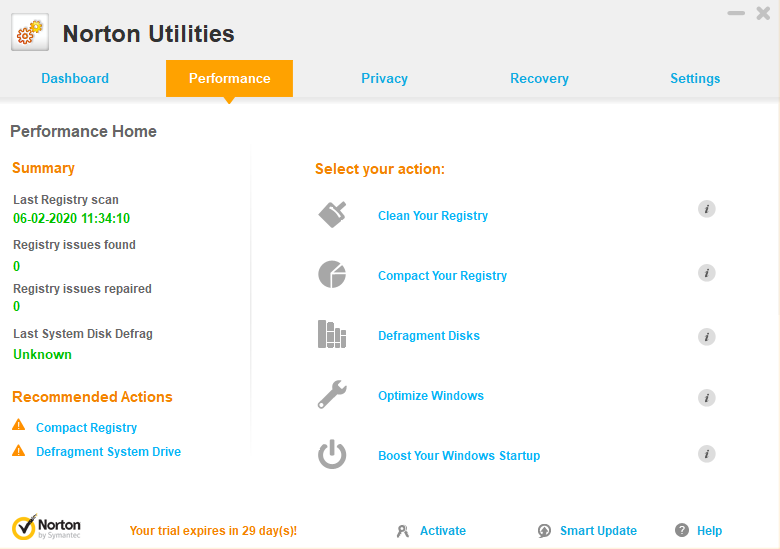Image resolution: width=780 pixels, height=549 pixels.
Task: Click the Unknown defrag status text
Action: (42, 355)
